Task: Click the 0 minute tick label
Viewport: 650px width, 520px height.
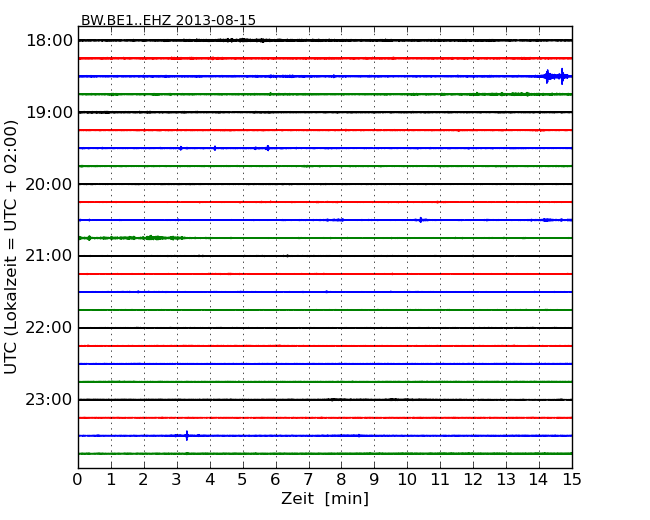Action: pyautogui.click(x=78, y=479)
